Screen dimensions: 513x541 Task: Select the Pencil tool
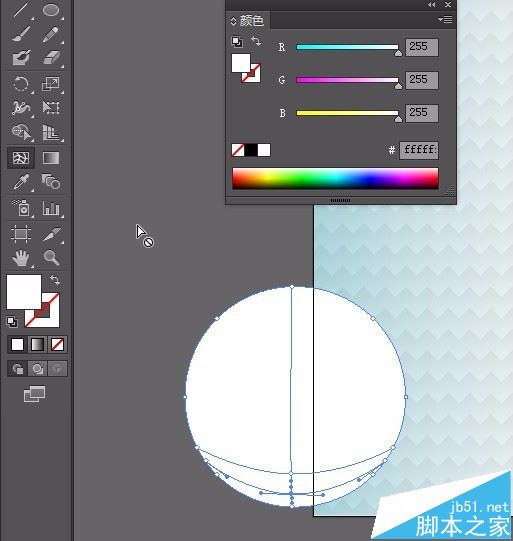coord(51,34)
